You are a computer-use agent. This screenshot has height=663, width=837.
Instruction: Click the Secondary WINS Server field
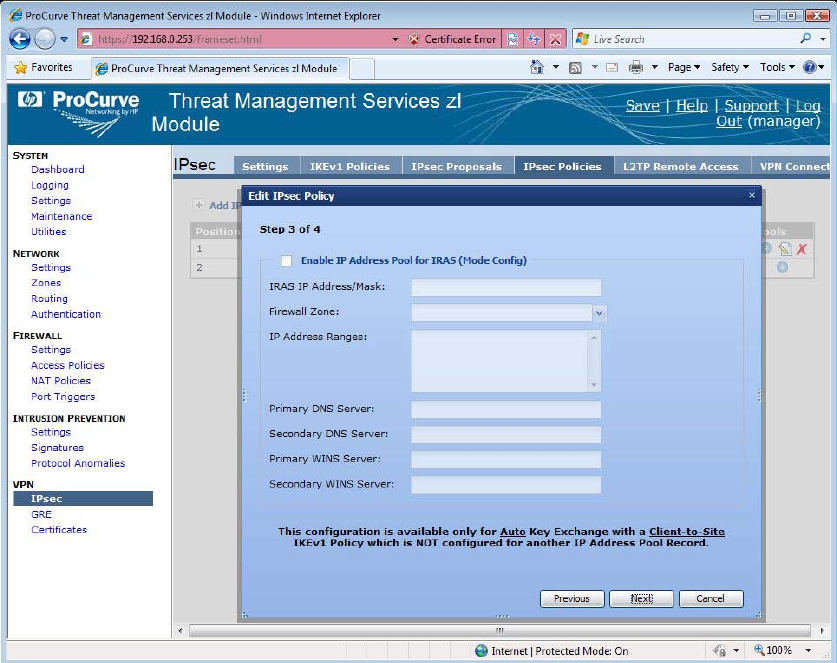pos(506,485)
